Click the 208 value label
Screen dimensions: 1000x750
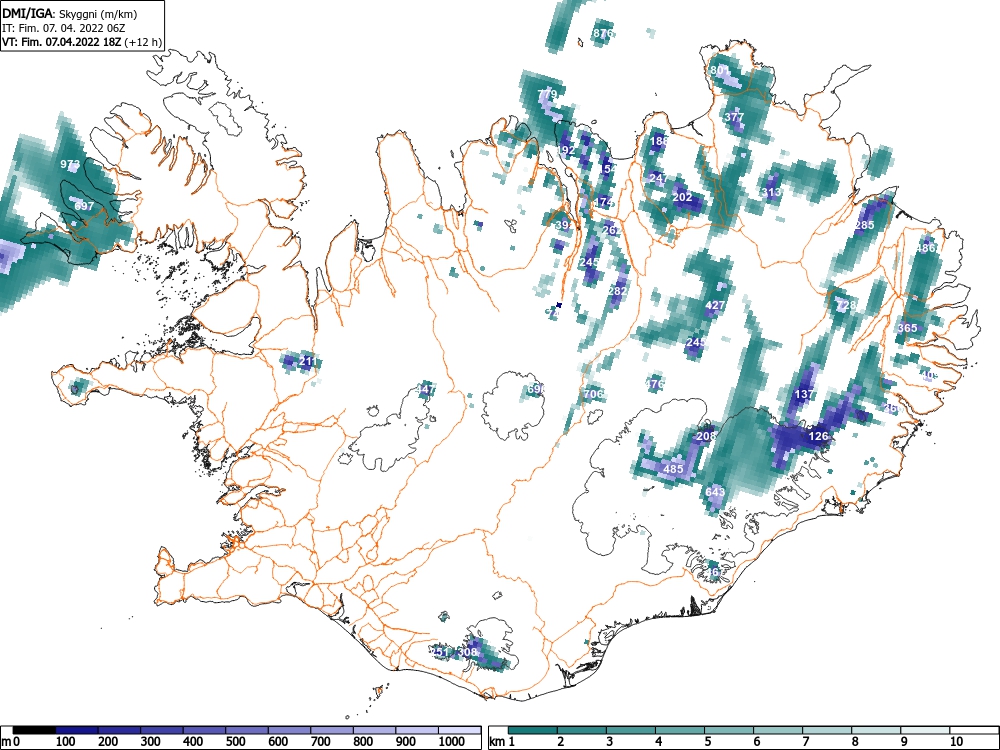pyautogui.click(x=705, y=436)
